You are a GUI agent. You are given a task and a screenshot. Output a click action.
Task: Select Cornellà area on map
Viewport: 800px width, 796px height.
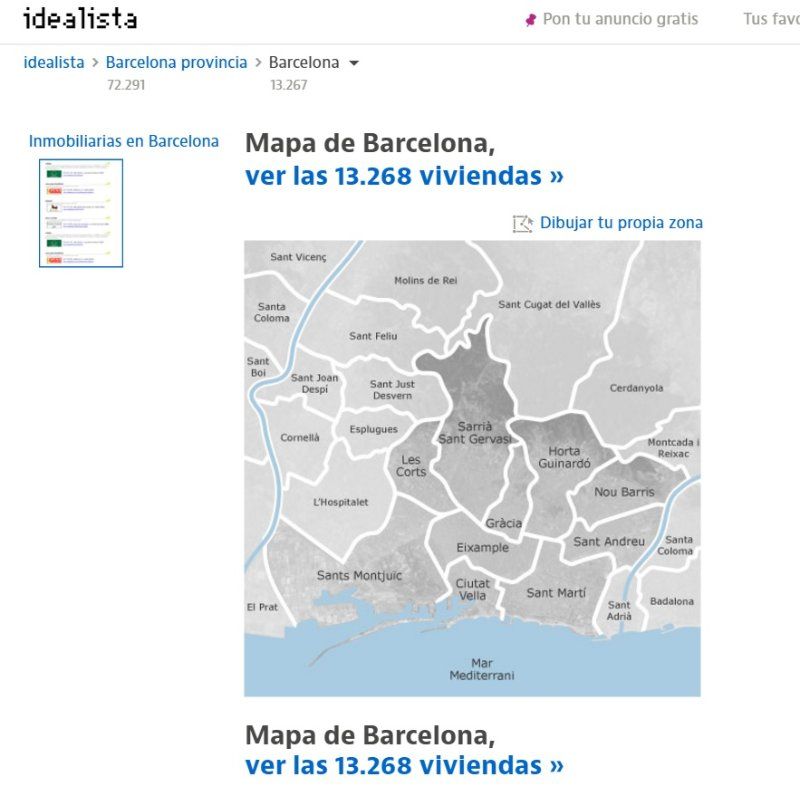point(300,438)
